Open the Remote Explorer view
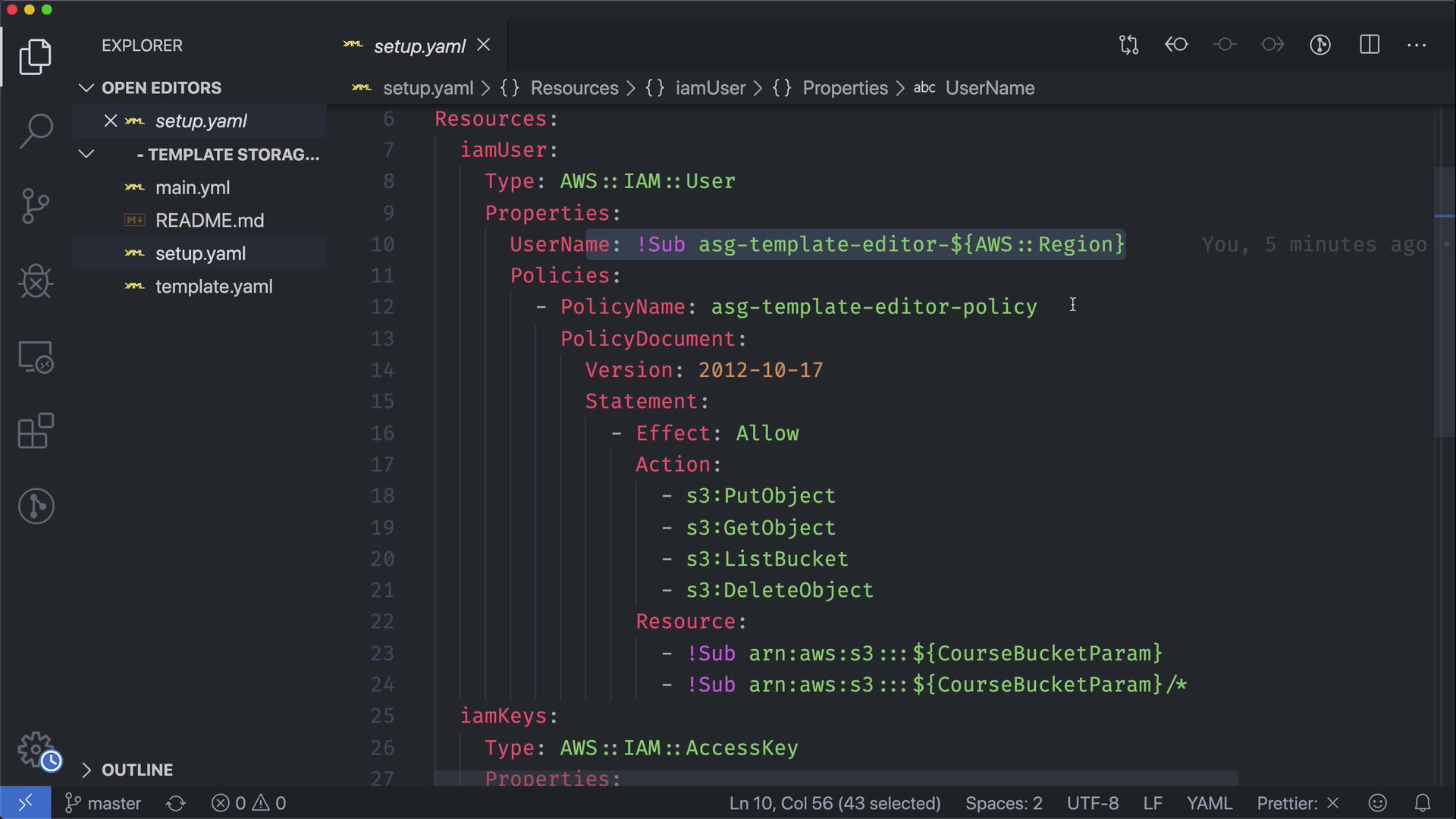The height and width of the screenshot is (819, 1456). (x=36, y=356)
